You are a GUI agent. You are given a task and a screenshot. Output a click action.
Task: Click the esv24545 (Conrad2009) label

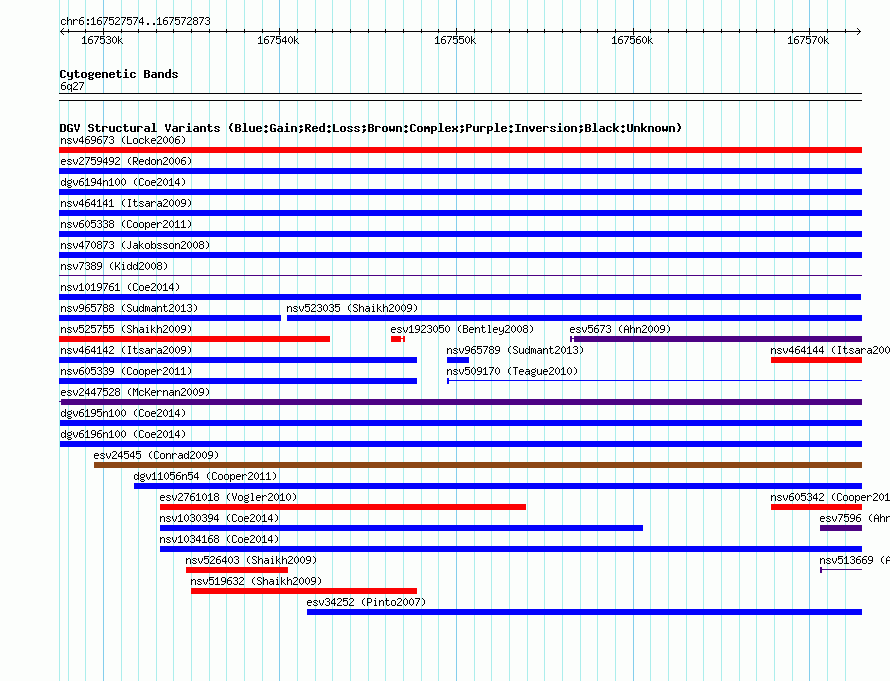156,455
